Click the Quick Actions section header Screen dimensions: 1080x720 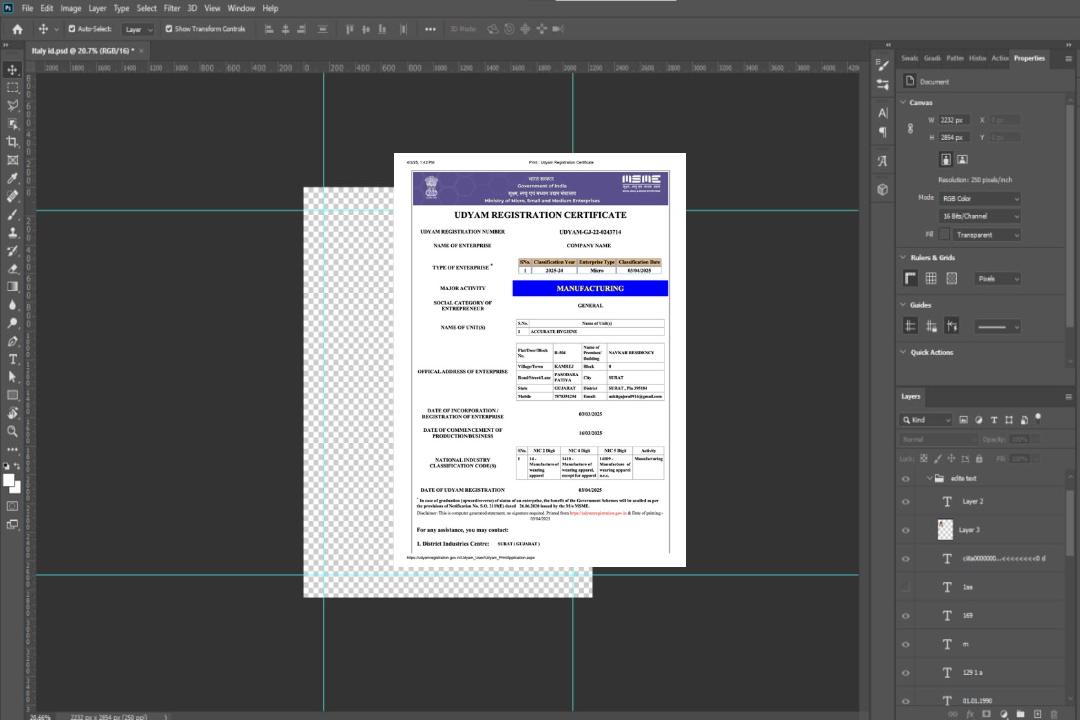point(931,352)
